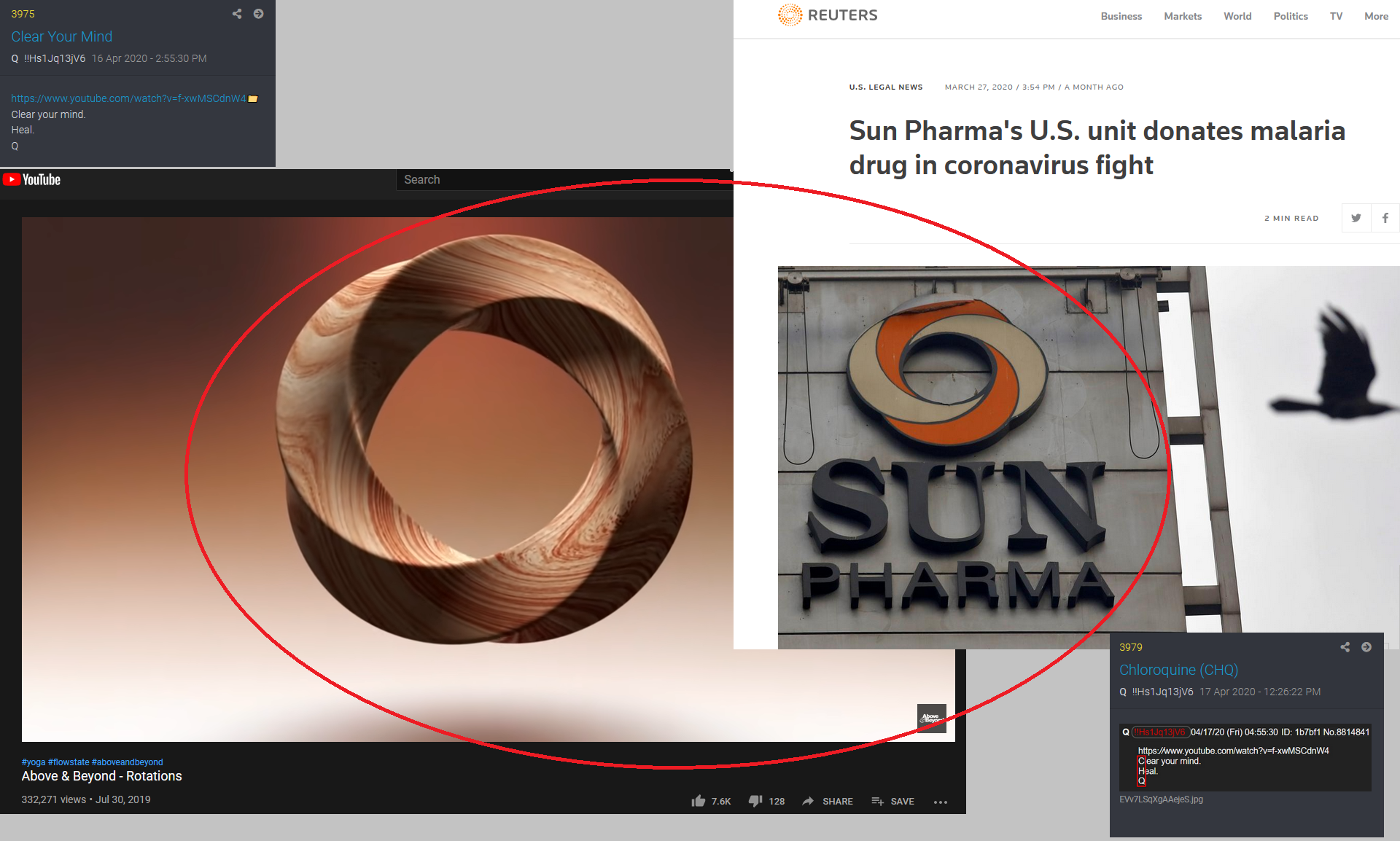
Task: Open the More menu on Reuters
Action: (1376, 16)
